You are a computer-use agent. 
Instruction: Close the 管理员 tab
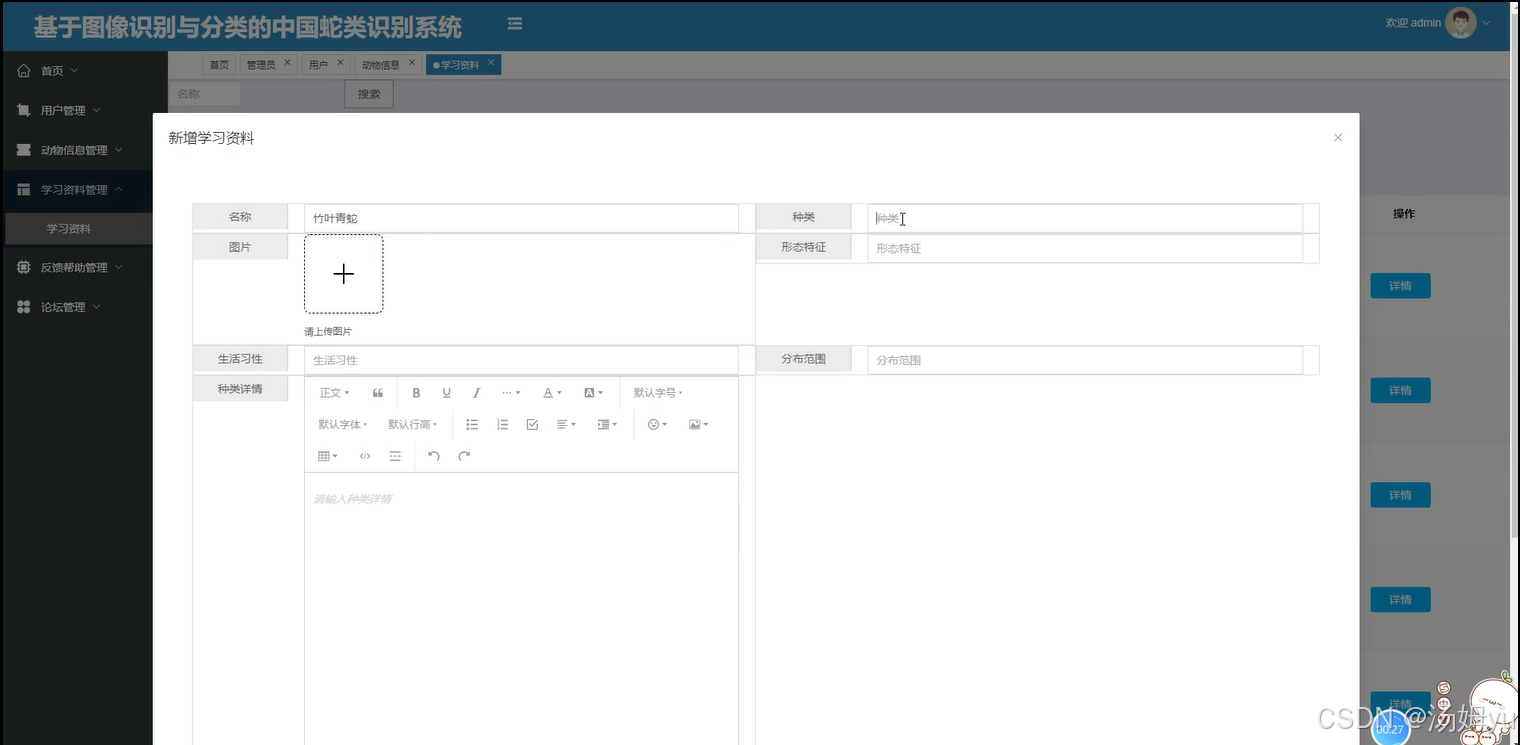pos(288,63)
